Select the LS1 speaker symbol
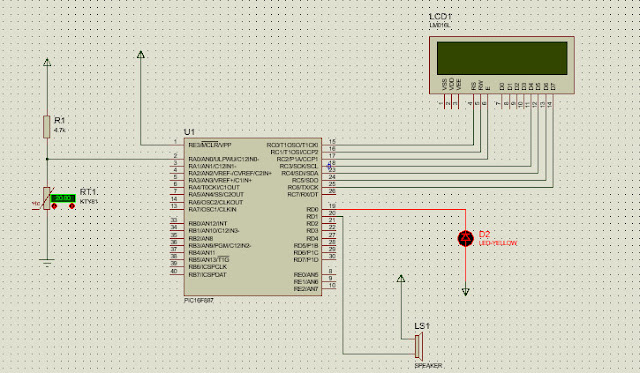640x373 pixels. [x=419, y=346]
